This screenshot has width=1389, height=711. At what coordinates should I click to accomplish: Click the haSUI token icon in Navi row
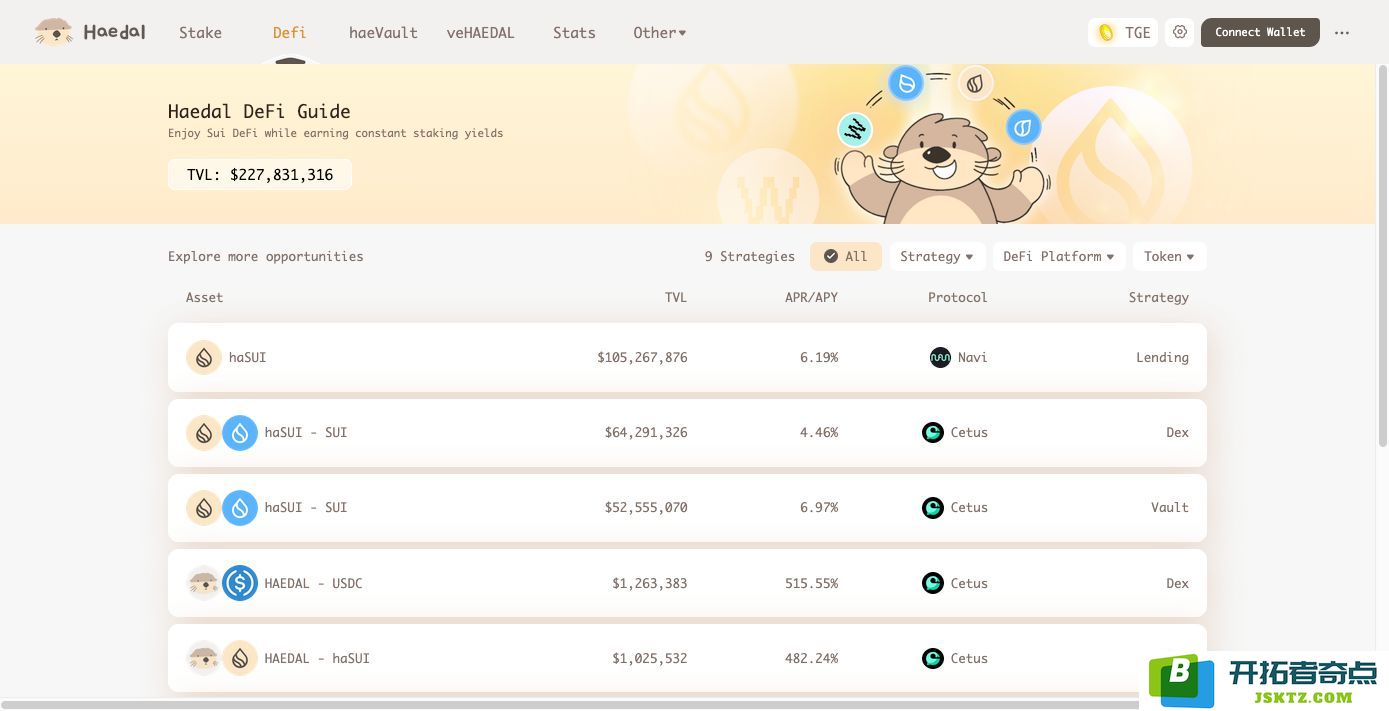click(x=204, y=357)
